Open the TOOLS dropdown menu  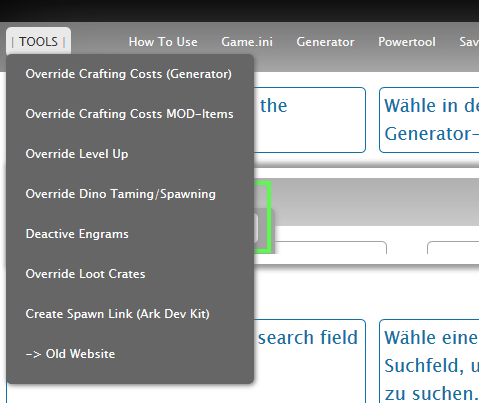[x=38, y=42]
